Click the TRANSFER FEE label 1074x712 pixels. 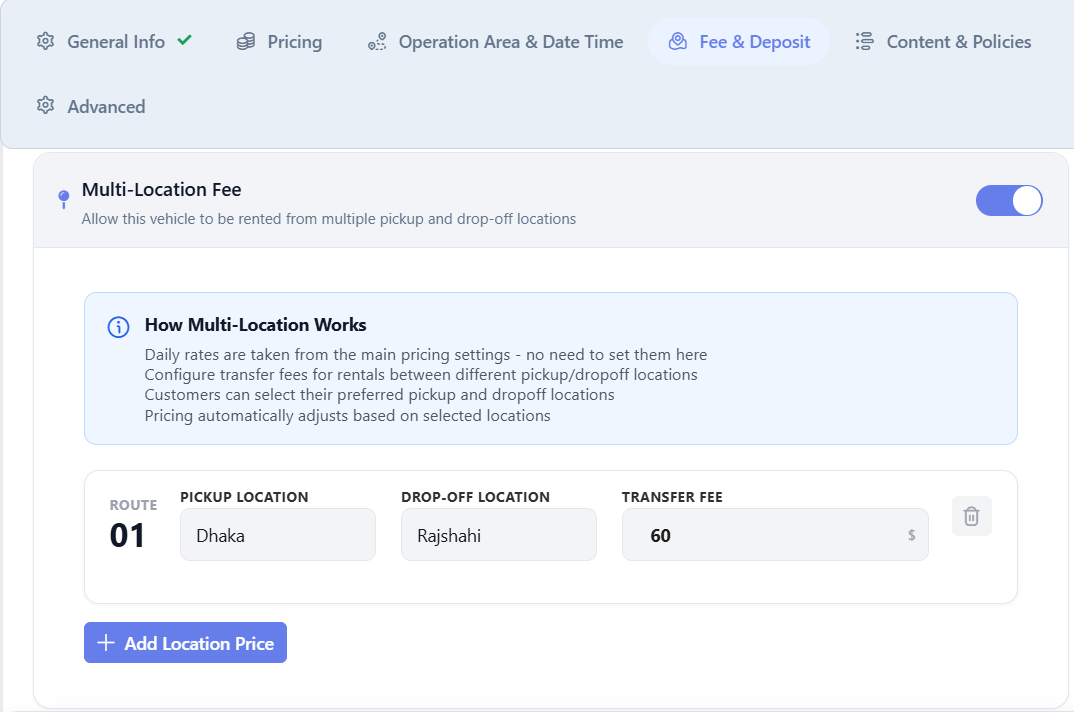pos(672,497)
